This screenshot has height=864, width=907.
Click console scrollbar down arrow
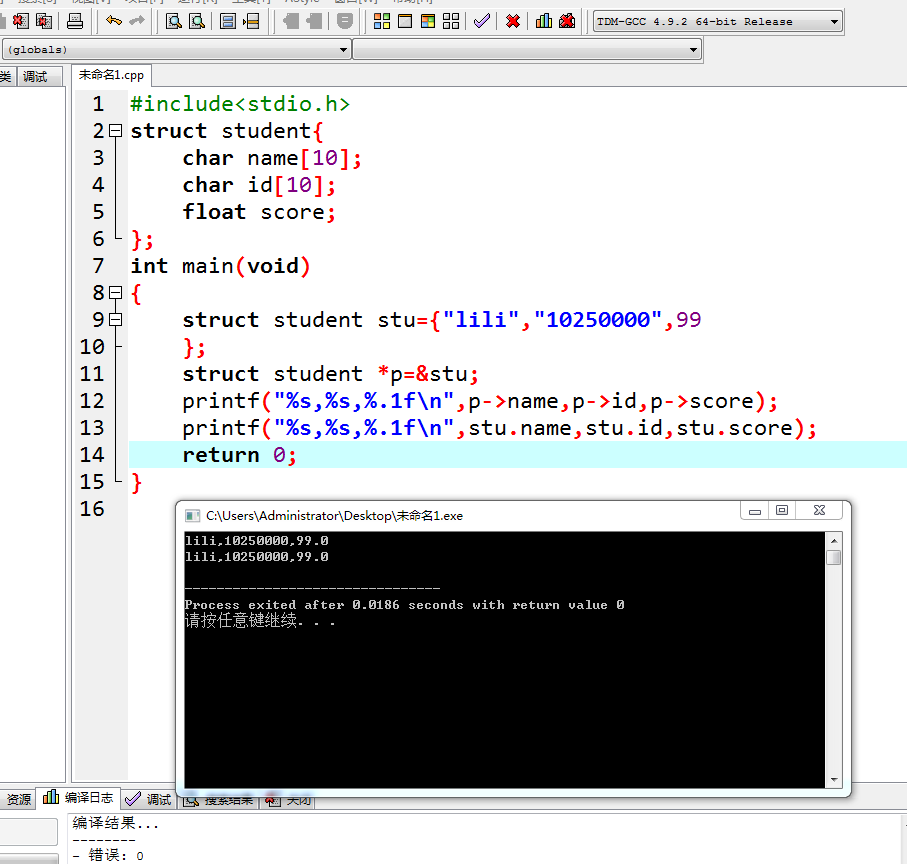tap(834, 779)
